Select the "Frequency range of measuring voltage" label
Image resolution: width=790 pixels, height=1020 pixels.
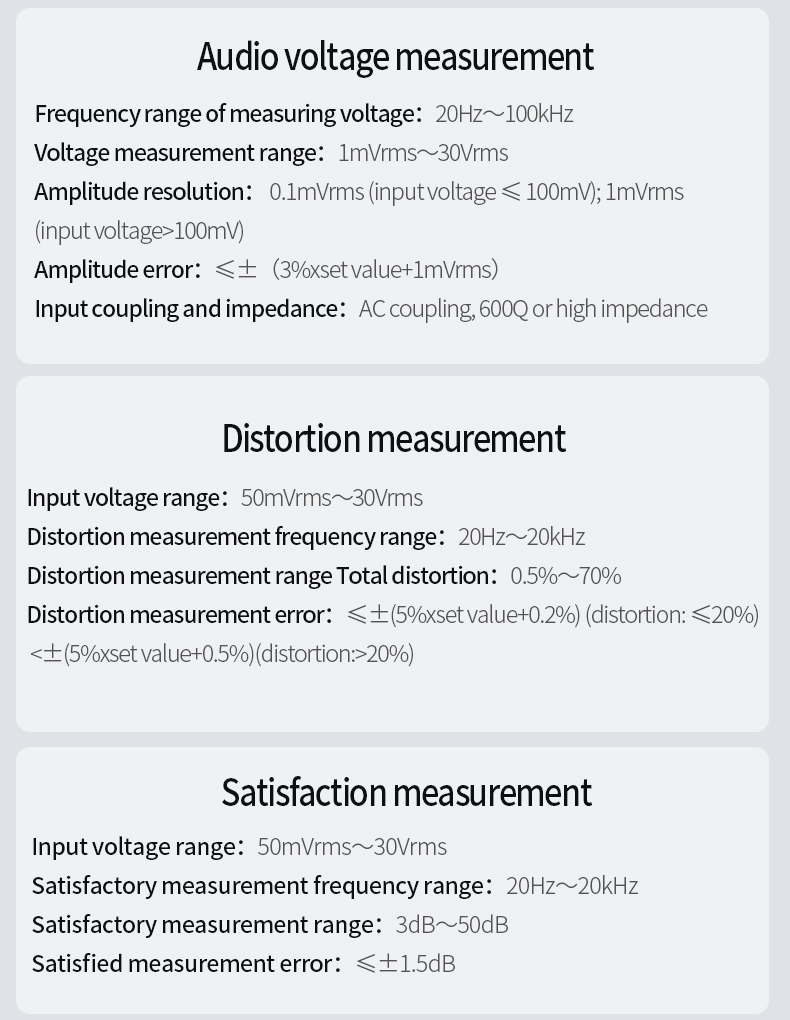click(225, 114)
